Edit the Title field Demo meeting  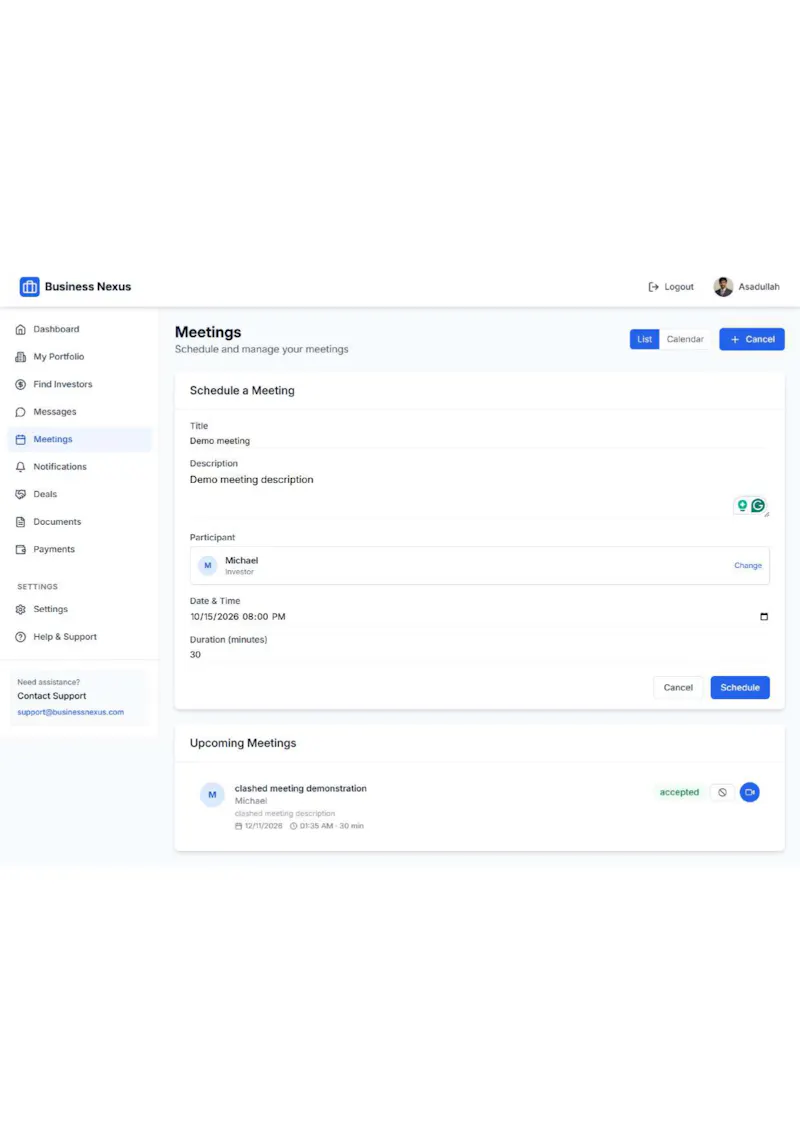pyautogui.click(x=479, y=440)
